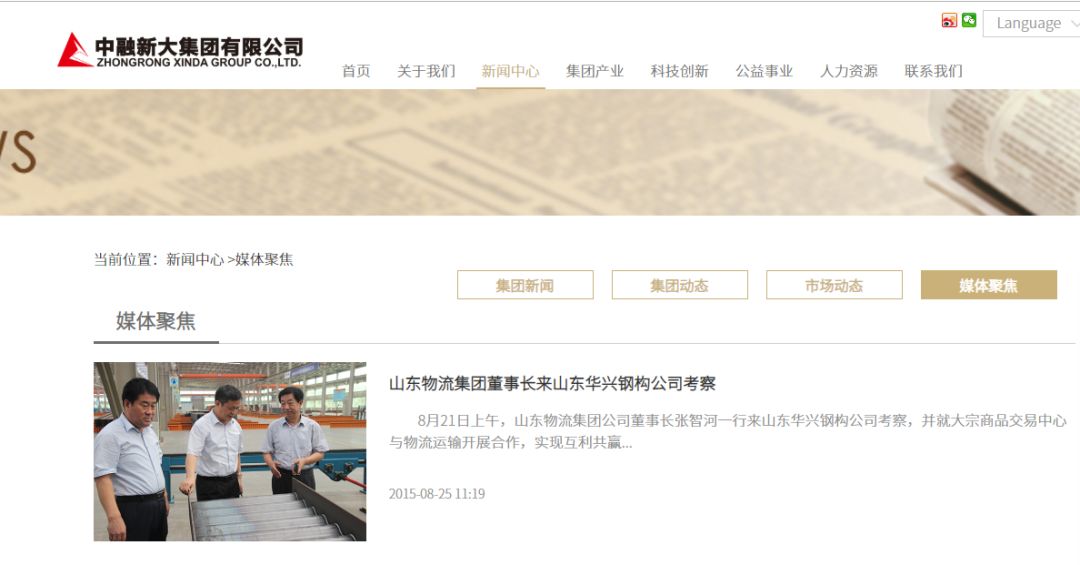Viewport: 1080px width, 565px height.
Task: Click the 媒体聚焦 section heading
Action: pos(156,321)
